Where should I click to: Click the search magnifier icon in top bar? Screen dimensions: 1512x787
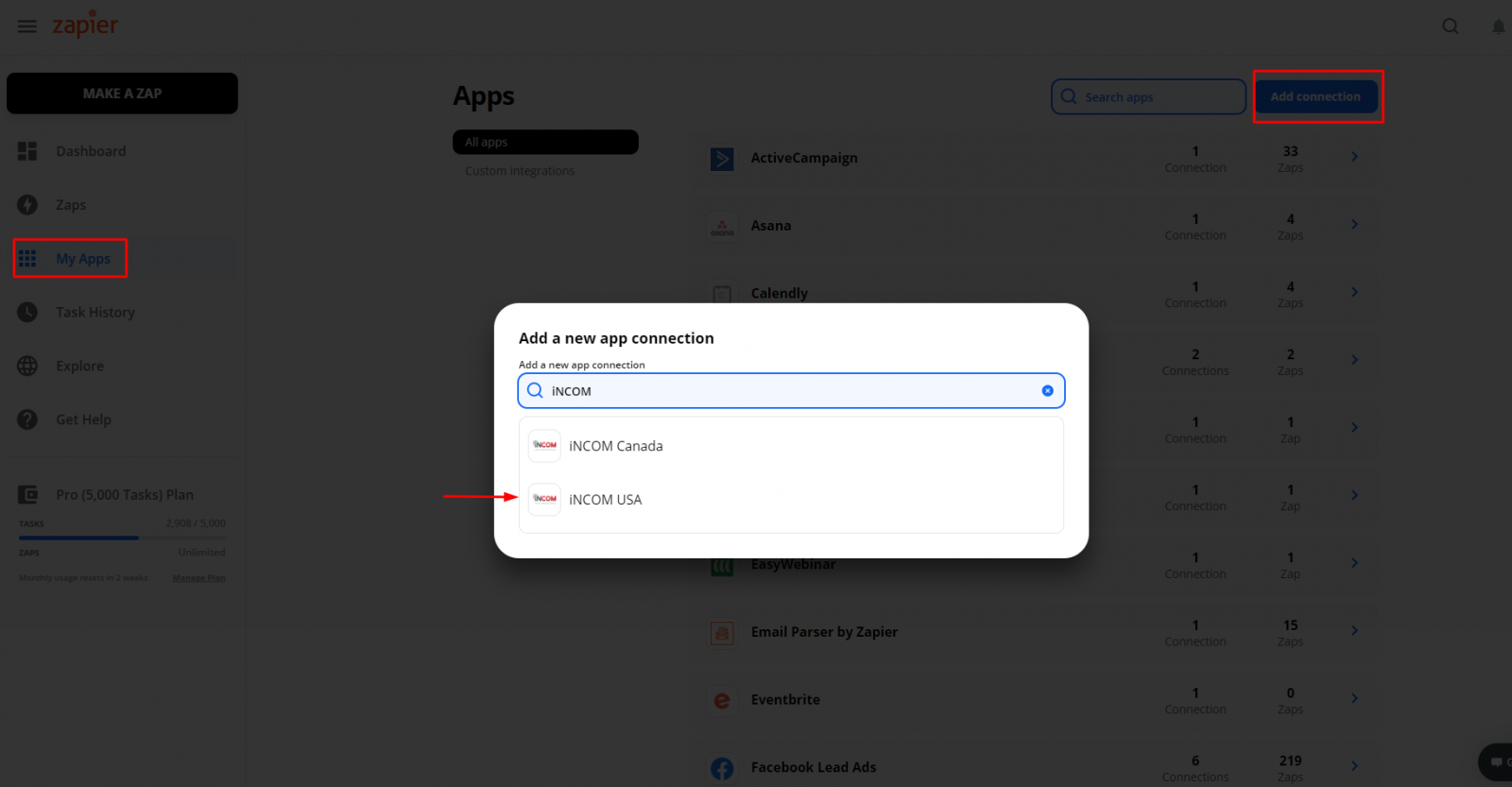(1450, 26)
